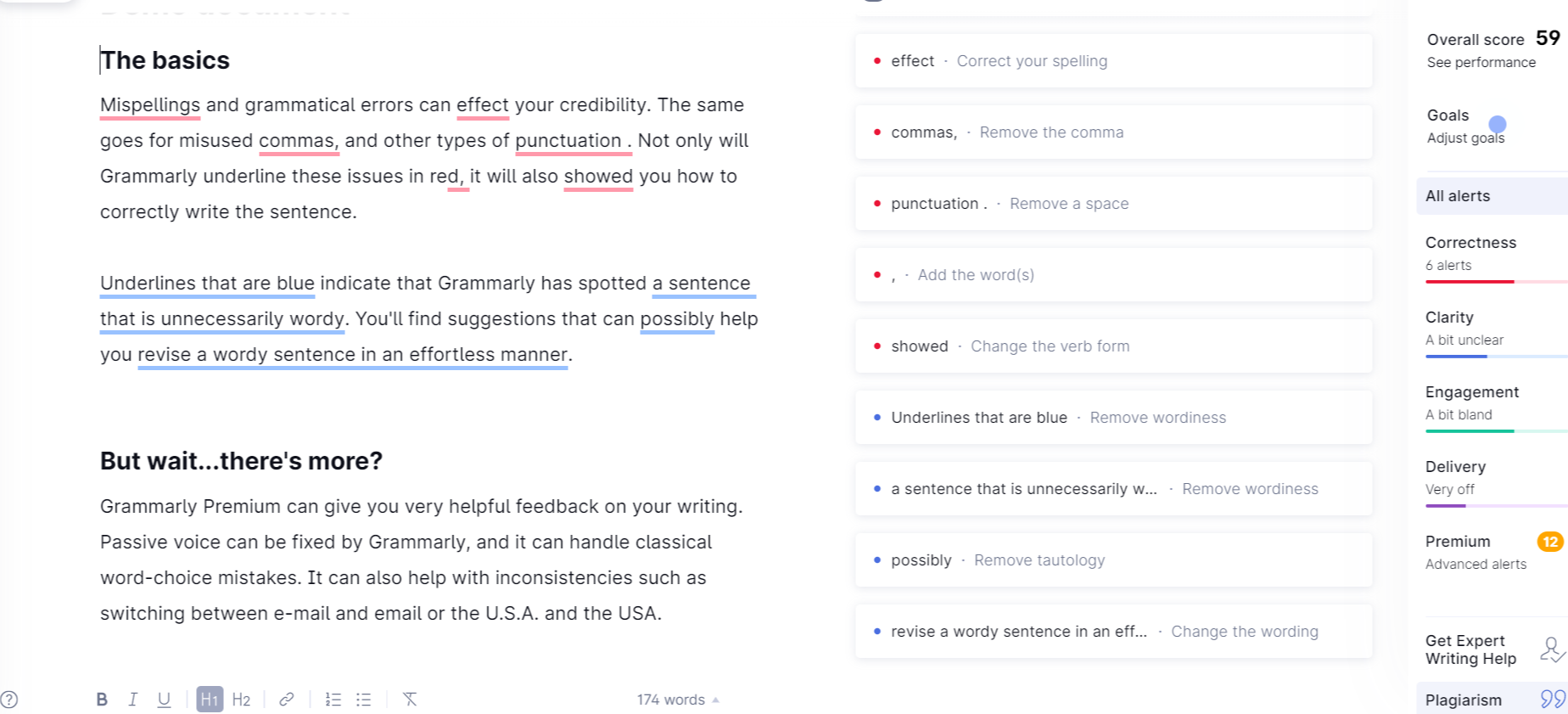Create a bulleted list
Screen dimensions: 1568x714
point(363,699)
